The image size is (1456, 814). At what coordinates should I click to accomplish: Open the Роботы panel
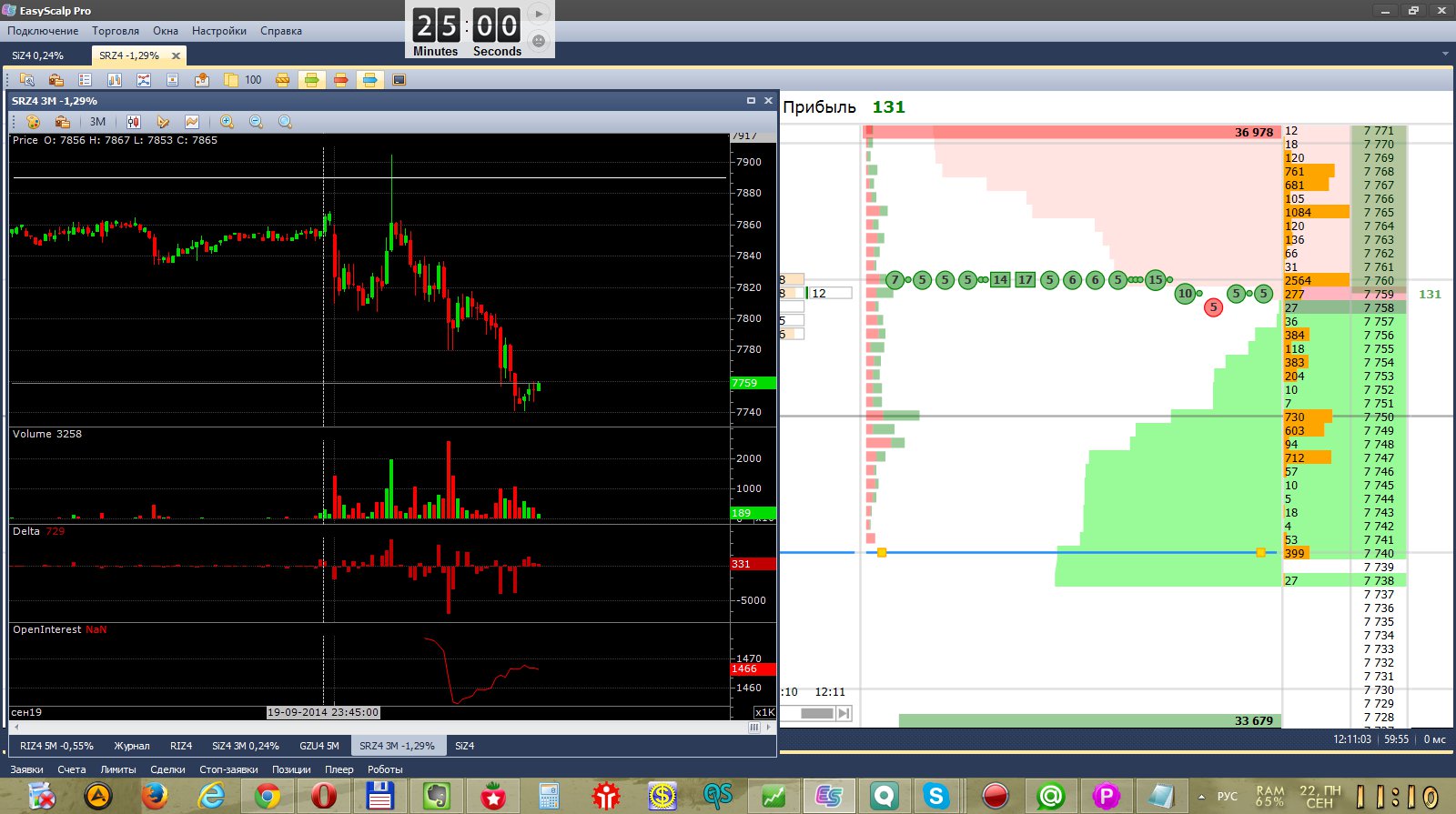click(x=385, y=769)
